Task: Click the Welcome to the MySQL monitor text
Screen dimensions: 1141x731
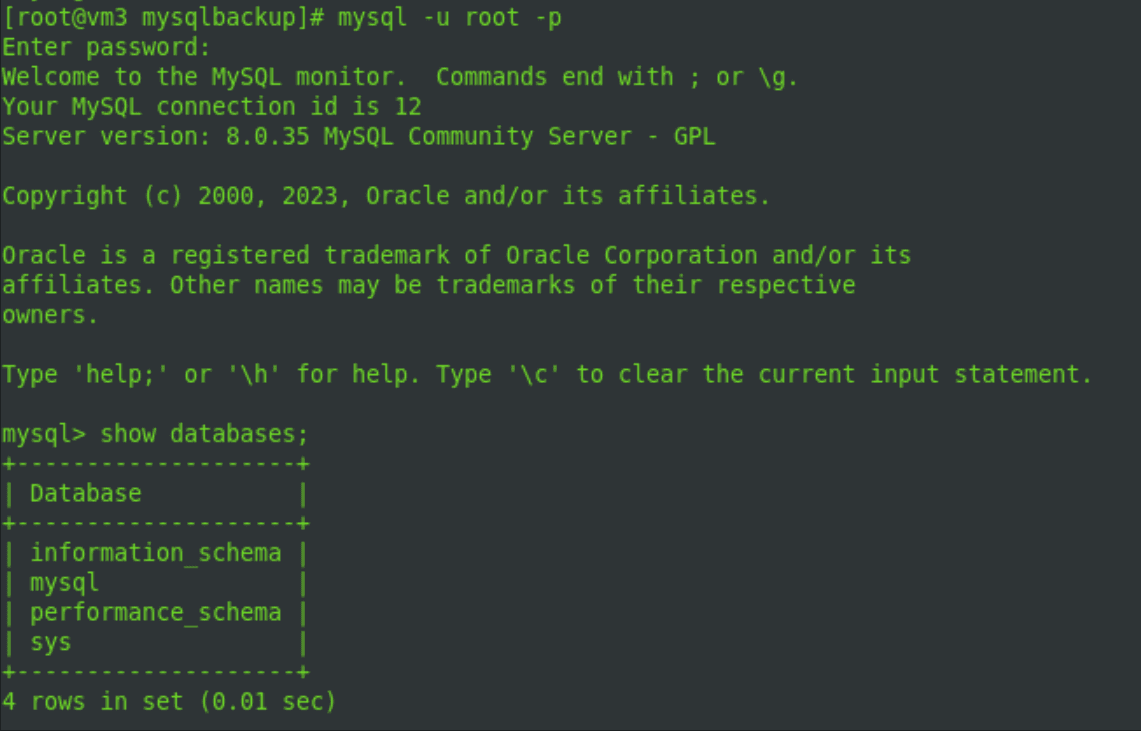Action: [210, 77]
